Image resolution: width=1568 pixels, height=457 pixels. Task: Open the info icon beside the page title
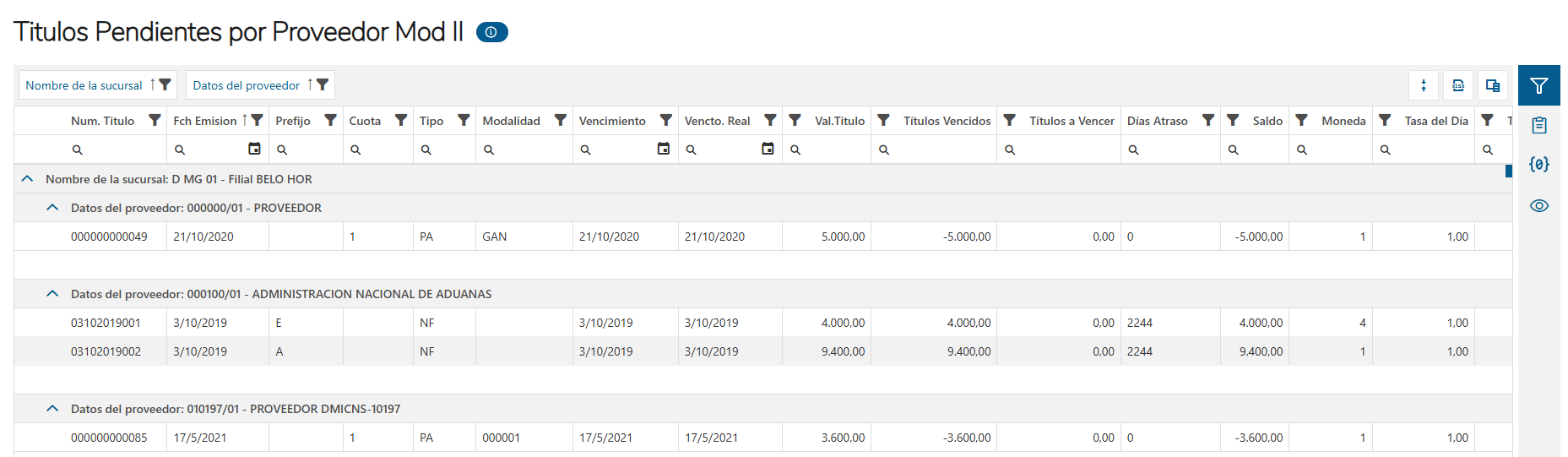(491, 32)
